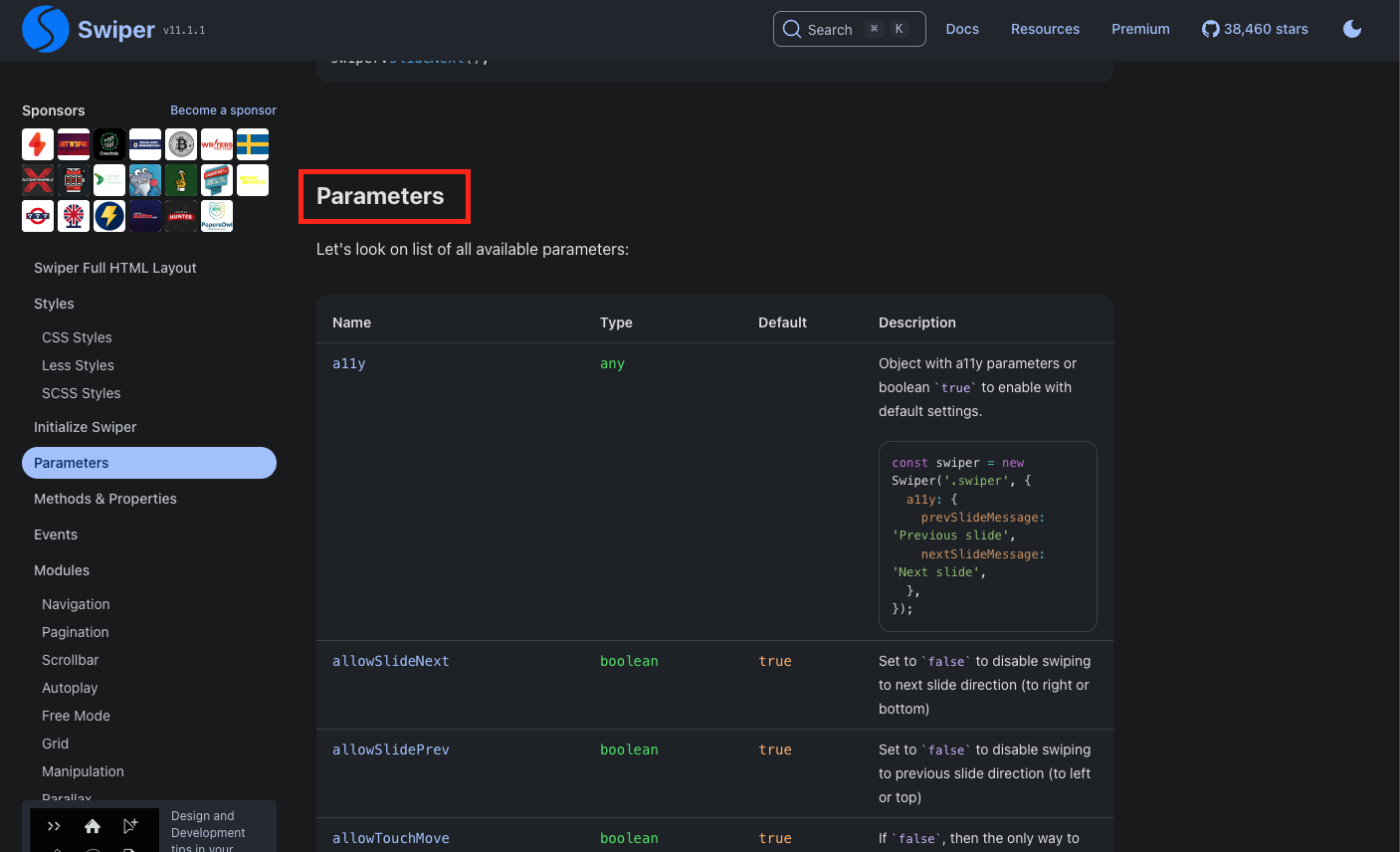Image resolution: width=1400 pixels, height=852 pixels.
Task: Click the Become a sponsor link
Action: [223, 110]
